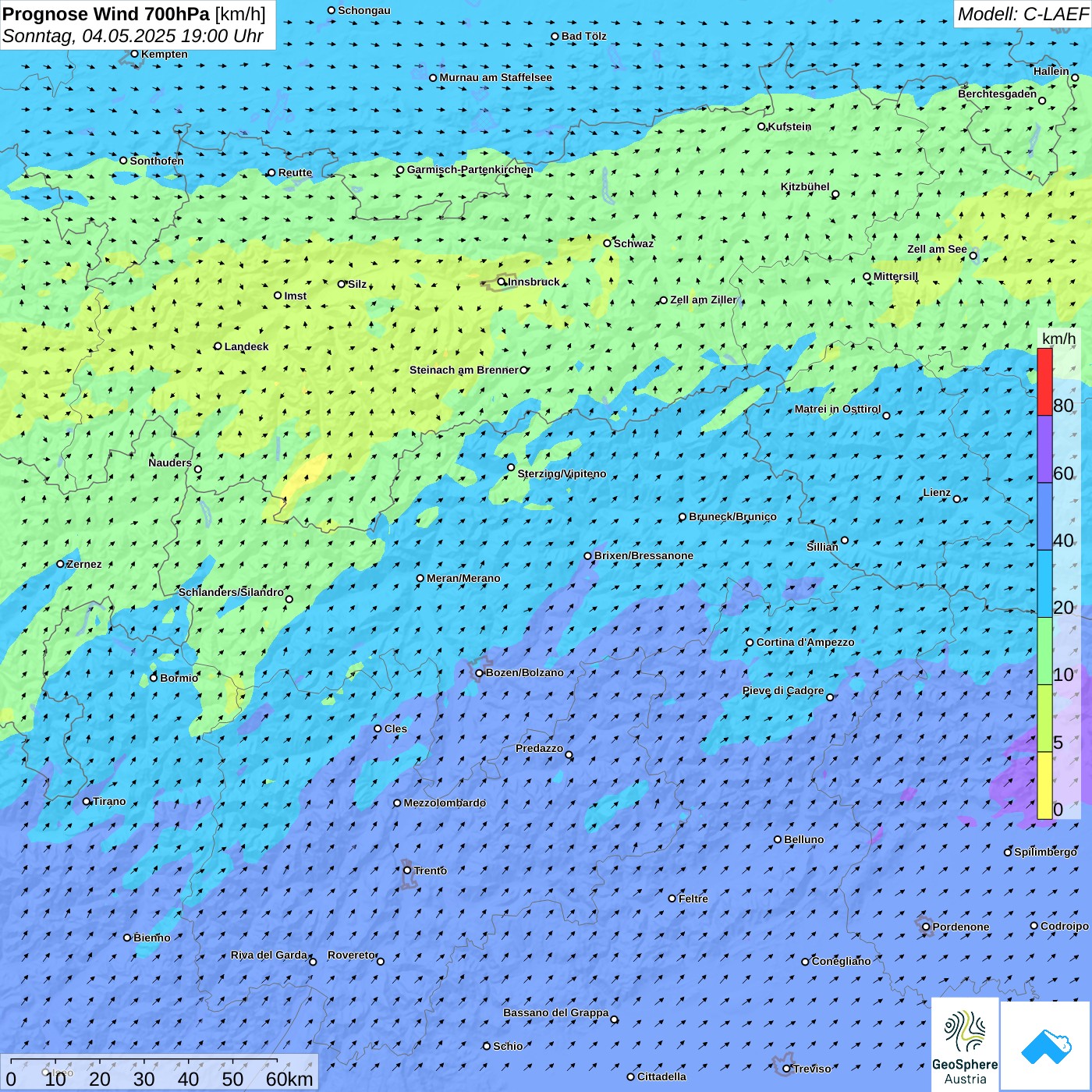Click the 'Schwaz' label
Screen dimensions: 1092x1092
[633, 243]
